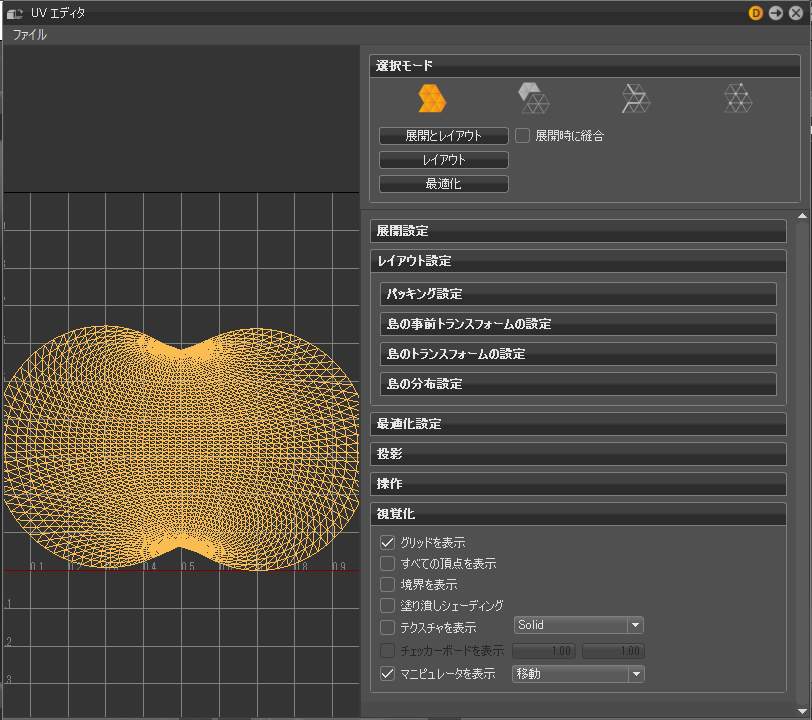The width and height of the screenshot is (812, 720).
Task: Click the scroll up arrow of settings panel
Action: tap(802, 215)
